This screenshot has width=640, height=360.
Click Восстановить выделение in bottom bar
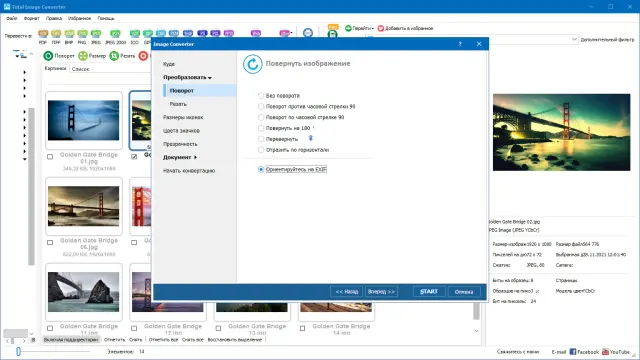[235, 340]
